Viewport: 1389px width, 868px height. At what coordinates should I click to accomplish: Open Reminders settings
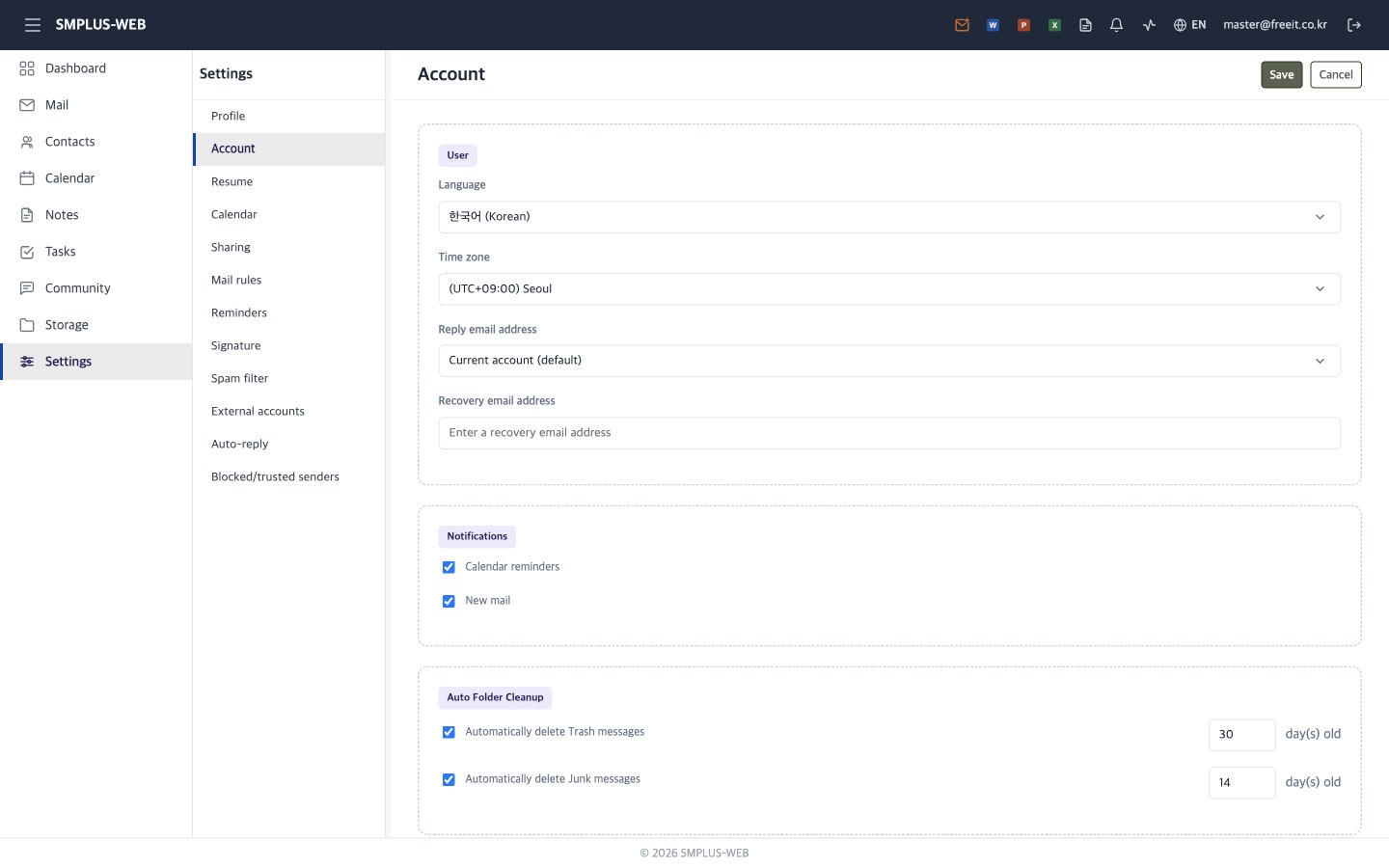[289, 312]
